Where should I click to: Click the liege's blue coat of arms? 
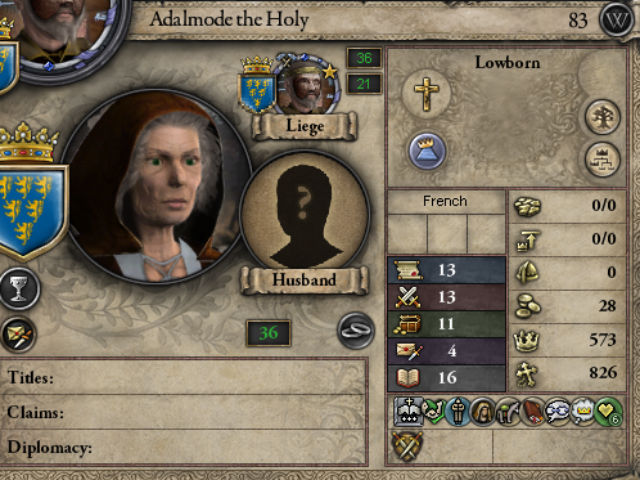[x=257, y=89]
